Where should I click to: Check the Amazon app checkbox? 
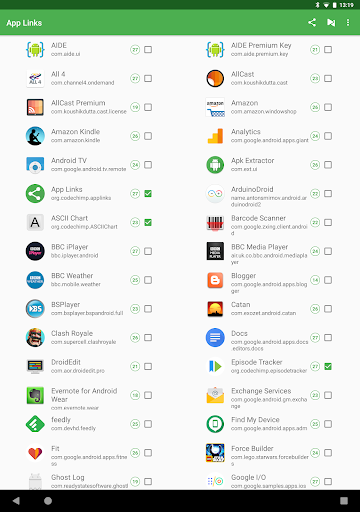coord(328,107)
